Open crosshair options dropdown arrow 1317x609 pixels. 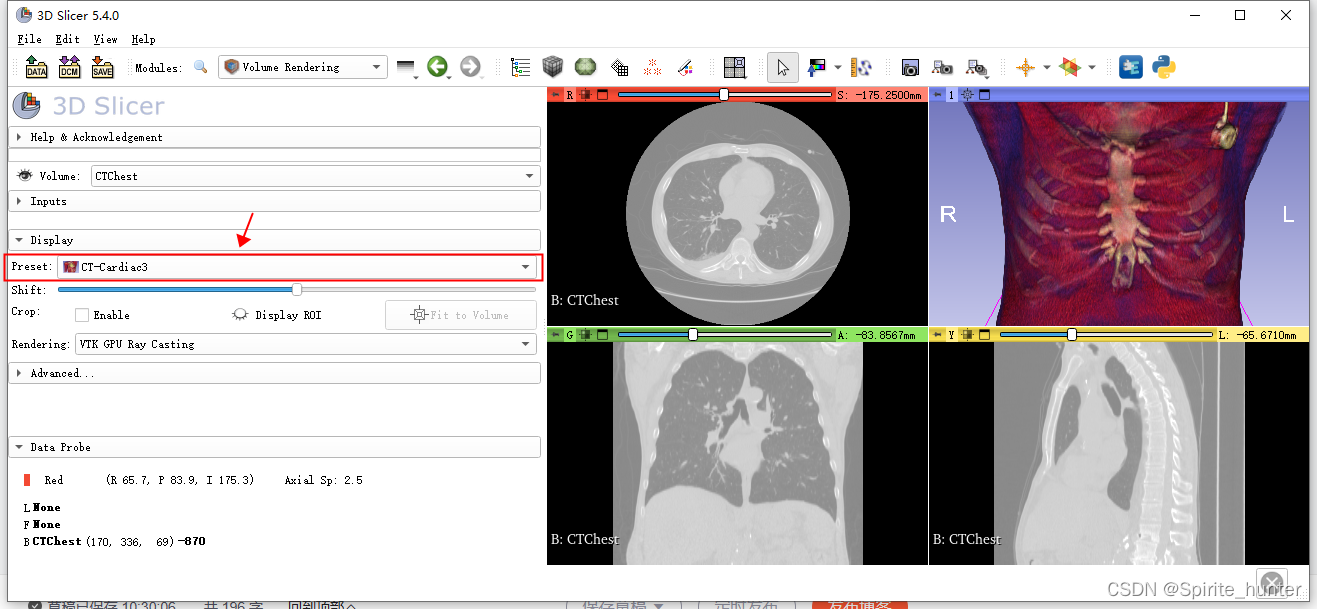(1047, 68)
